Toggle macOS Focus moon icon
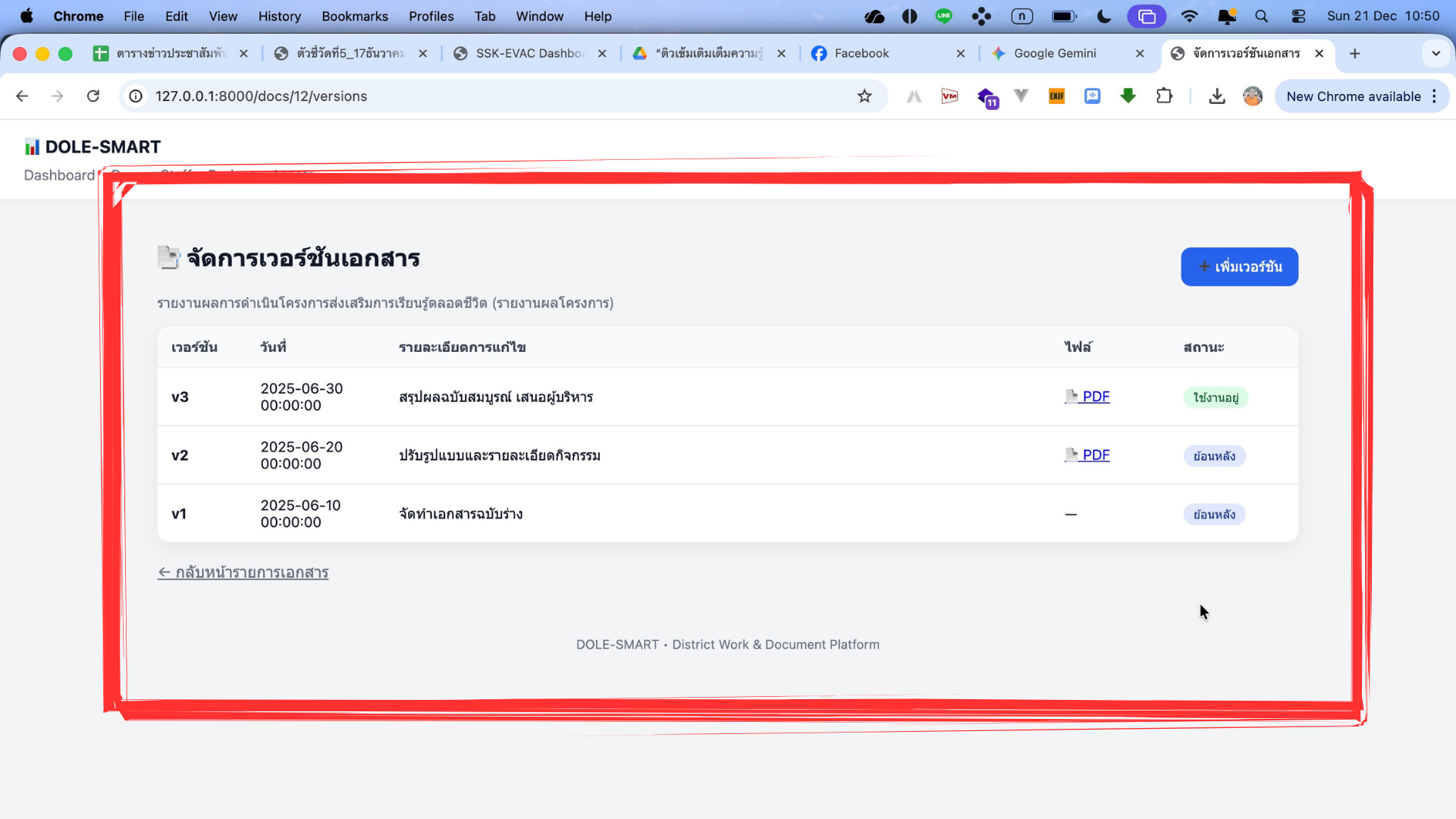 1104,16
